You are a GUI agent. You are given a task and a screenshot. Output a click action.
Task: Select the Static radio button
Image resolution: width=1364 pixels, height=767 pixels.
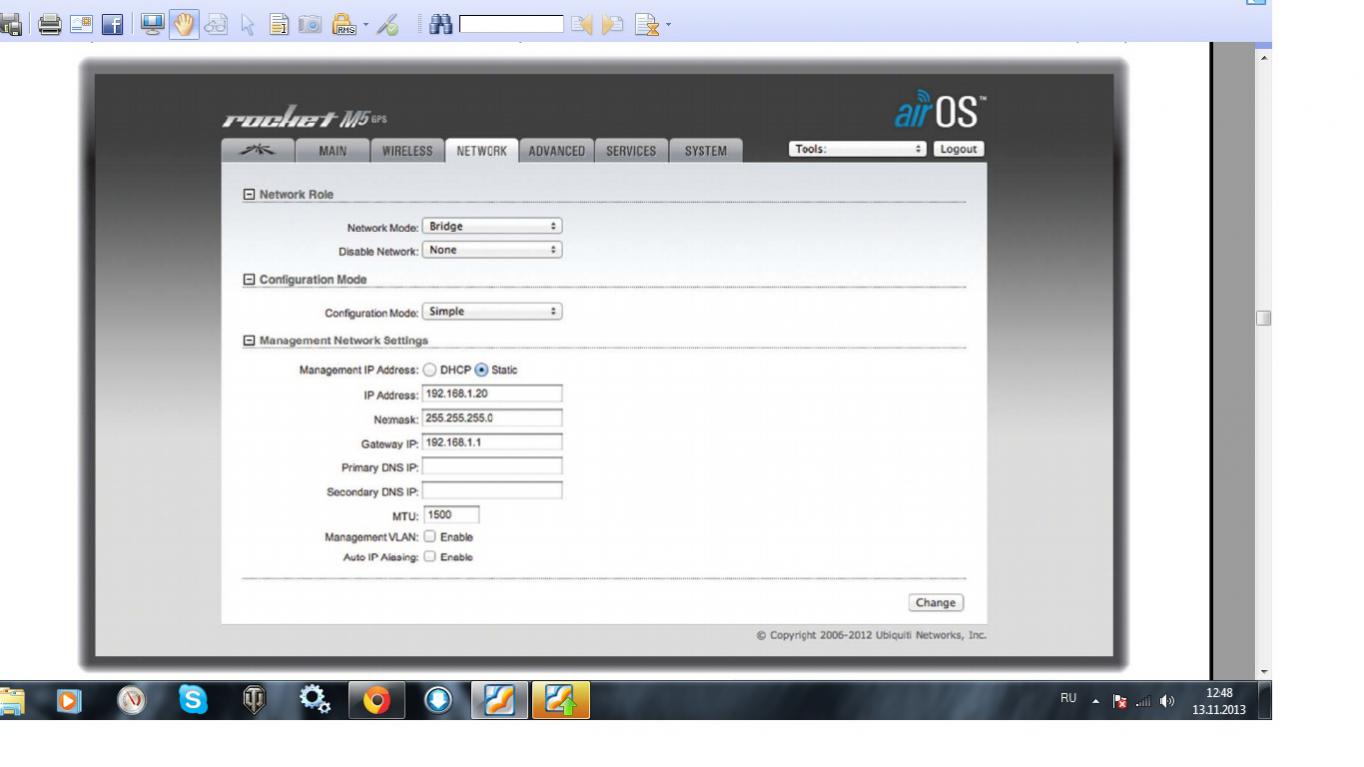click(x=481, y=370)
